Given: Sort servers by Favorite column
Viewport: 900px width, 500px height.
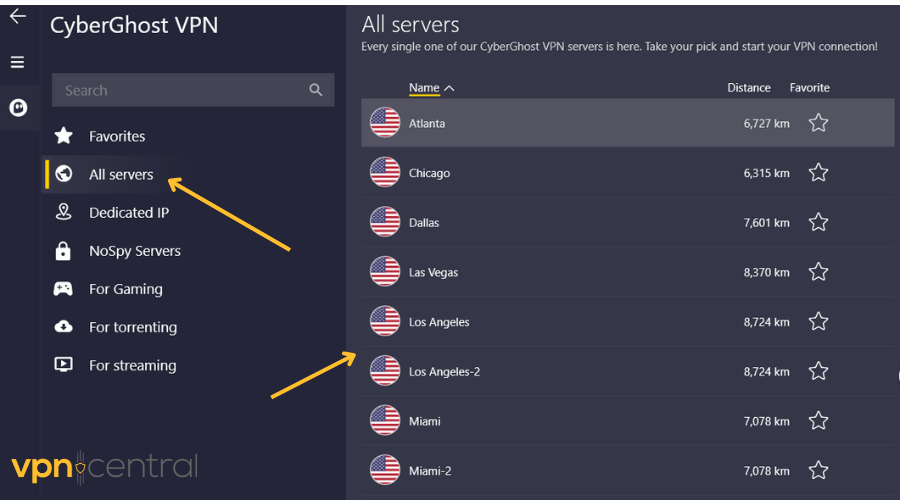Looking at the screenshot, I should (809, 88).
